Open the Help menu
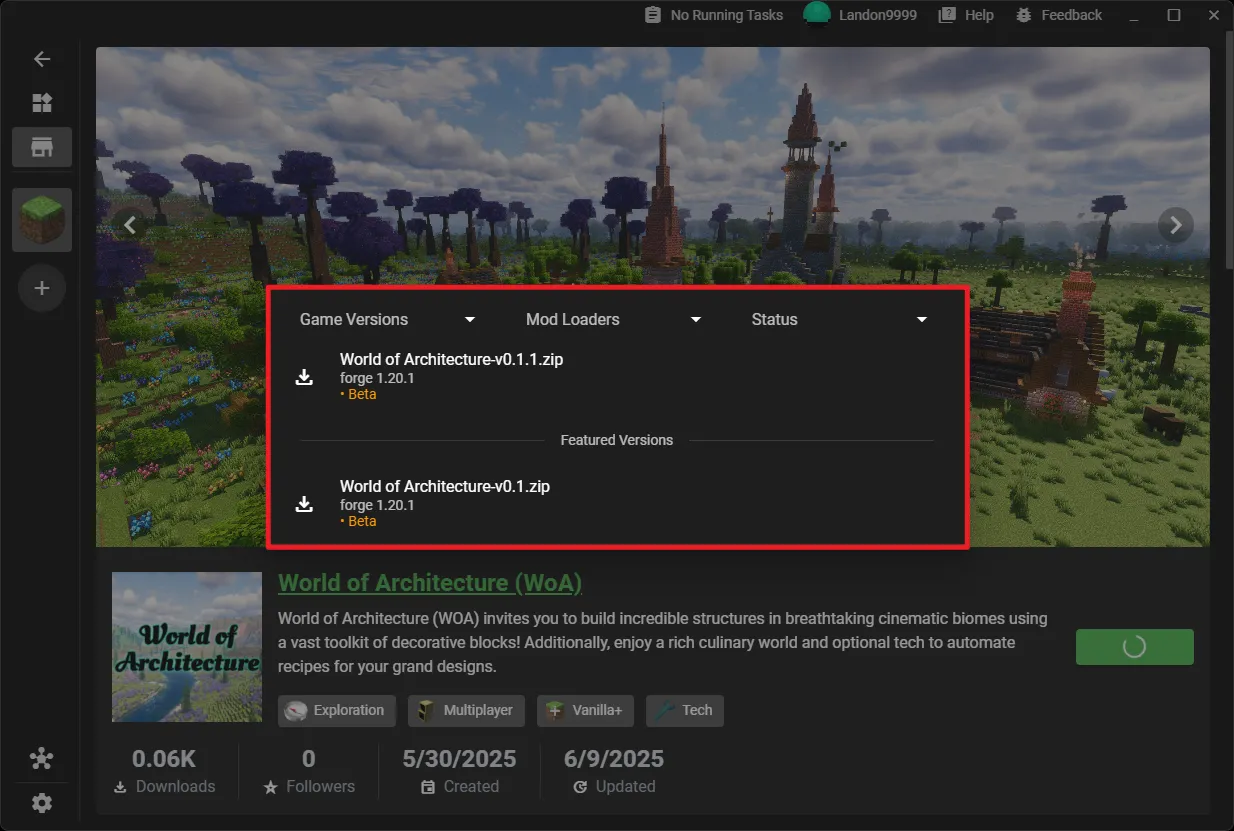This screenshot has height=831, width=1234. (966, 15)
